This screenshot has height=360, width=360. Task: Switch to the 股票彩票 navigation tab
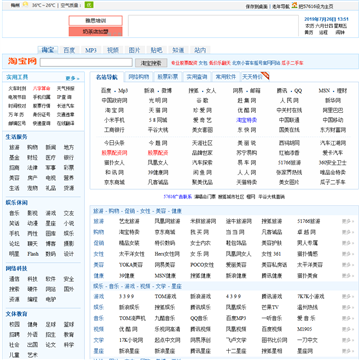pyautogui.click(x=168, y=77)
